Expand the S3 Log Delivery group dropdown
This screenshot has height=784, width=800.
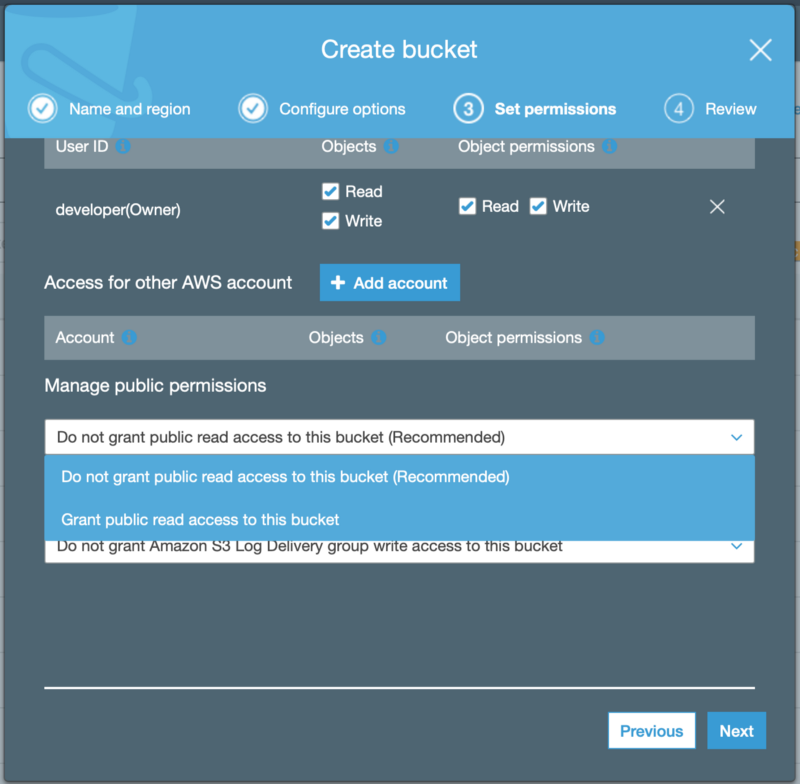(x=399, y=551)
